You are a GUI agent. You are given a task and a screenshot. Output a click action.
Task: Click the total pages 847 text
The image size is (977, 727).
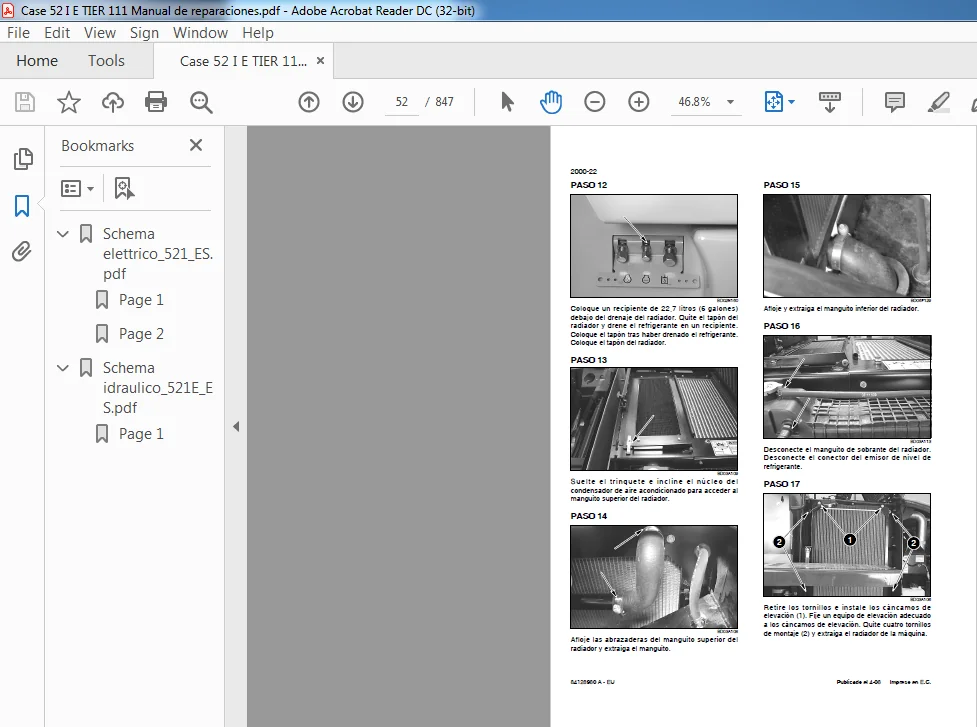point(444,102)
